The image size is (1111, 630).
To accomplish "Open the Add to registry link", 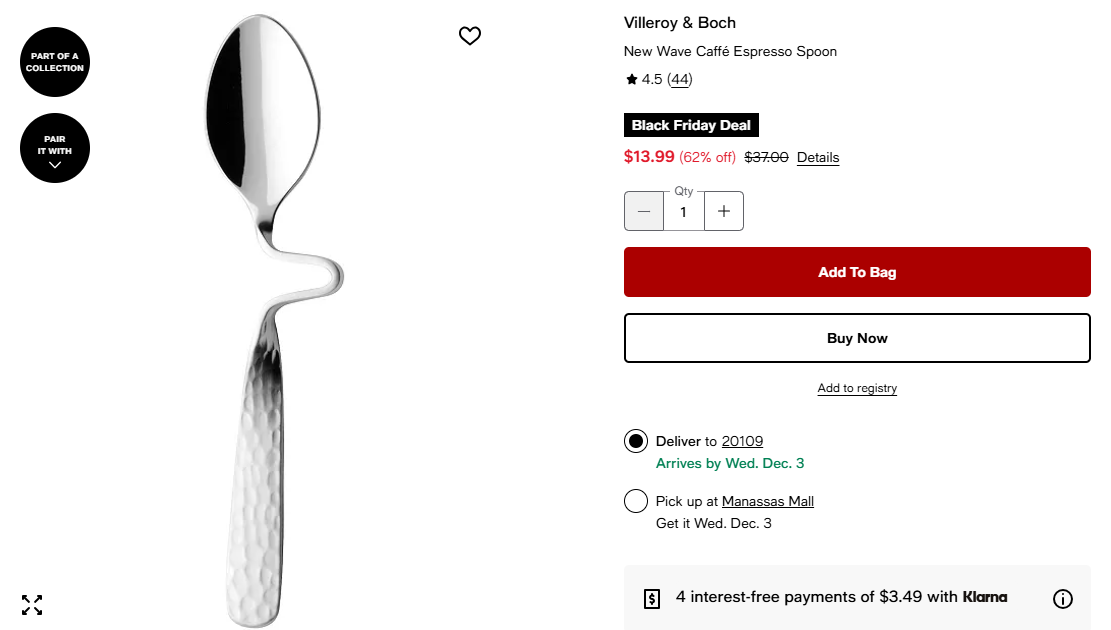I will coord(857,388).
